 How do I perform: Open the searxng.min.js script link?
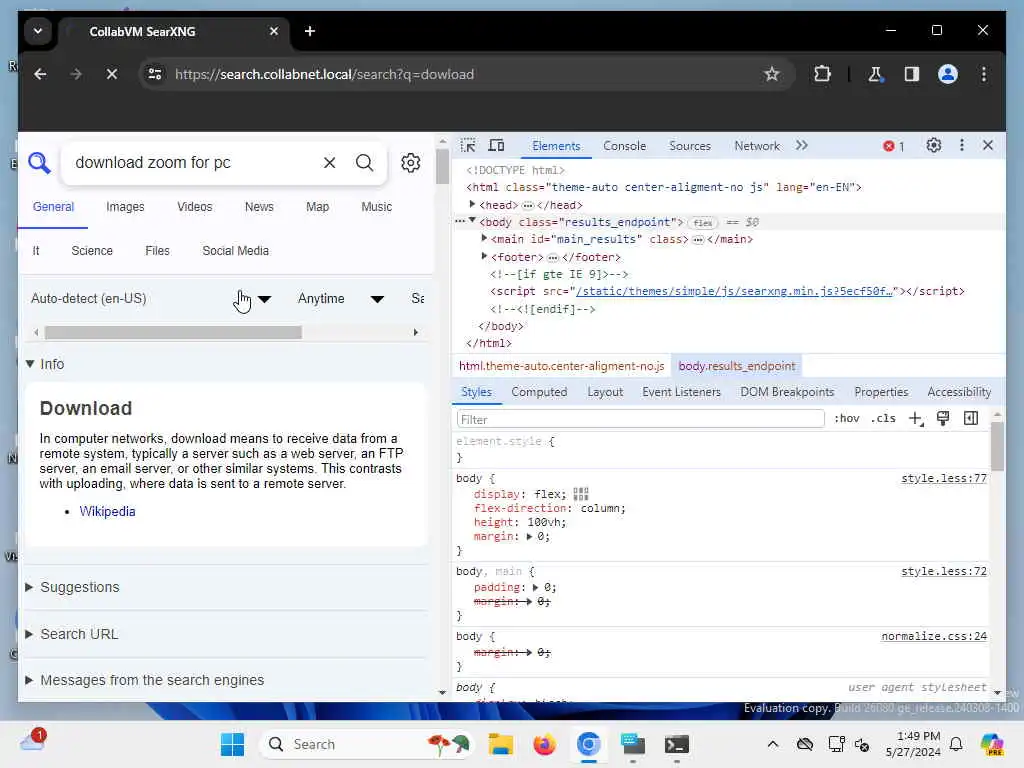point(734,291)
